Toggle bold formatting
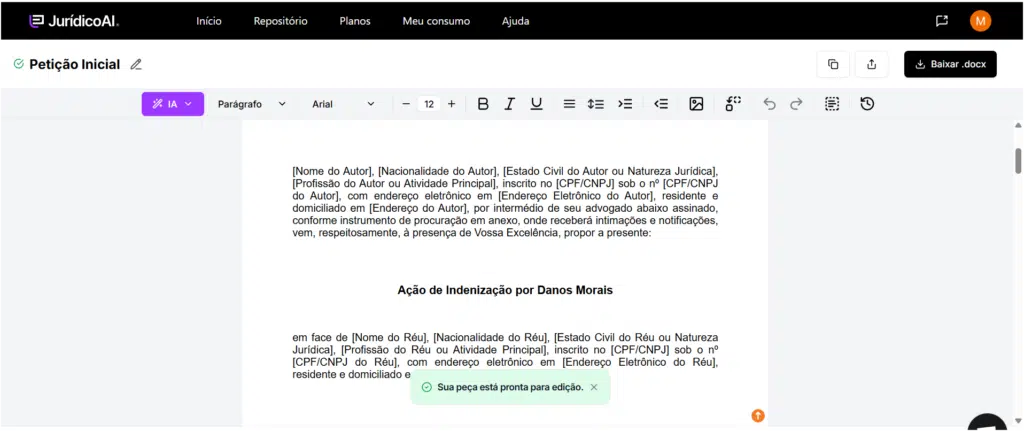This screenshot has width=1024, height=431. [x=483, y=104]
